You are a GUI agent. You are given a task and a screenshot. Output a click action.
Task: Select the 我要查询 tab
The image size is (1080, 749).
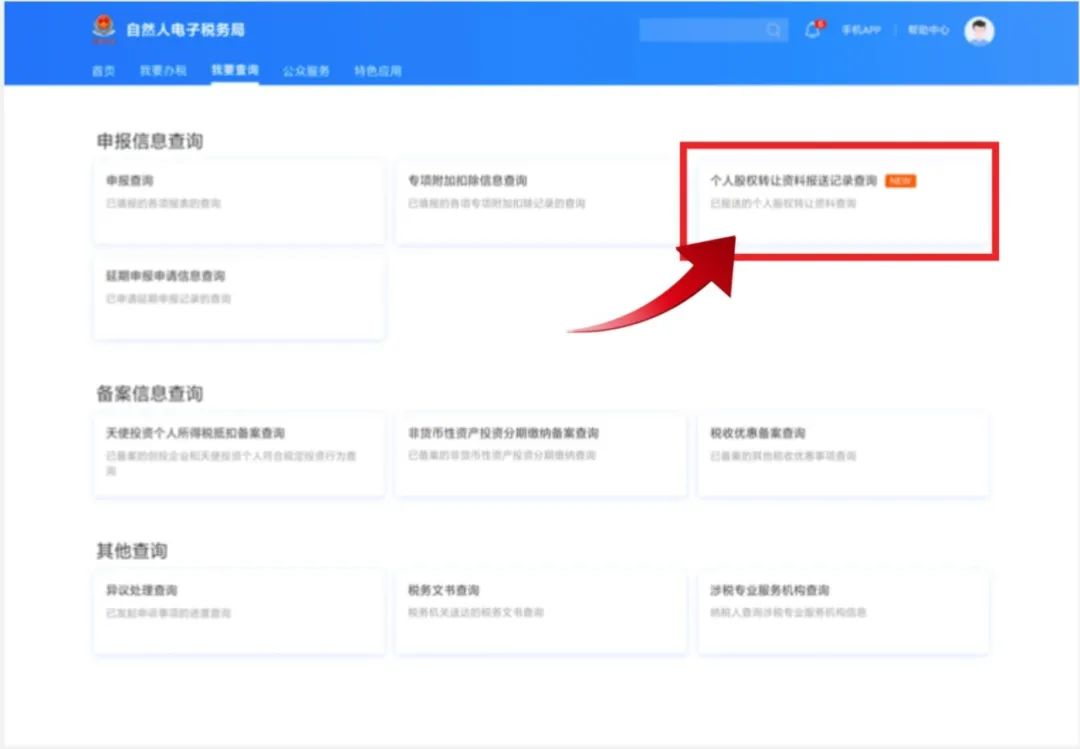[x=235, y=70]
